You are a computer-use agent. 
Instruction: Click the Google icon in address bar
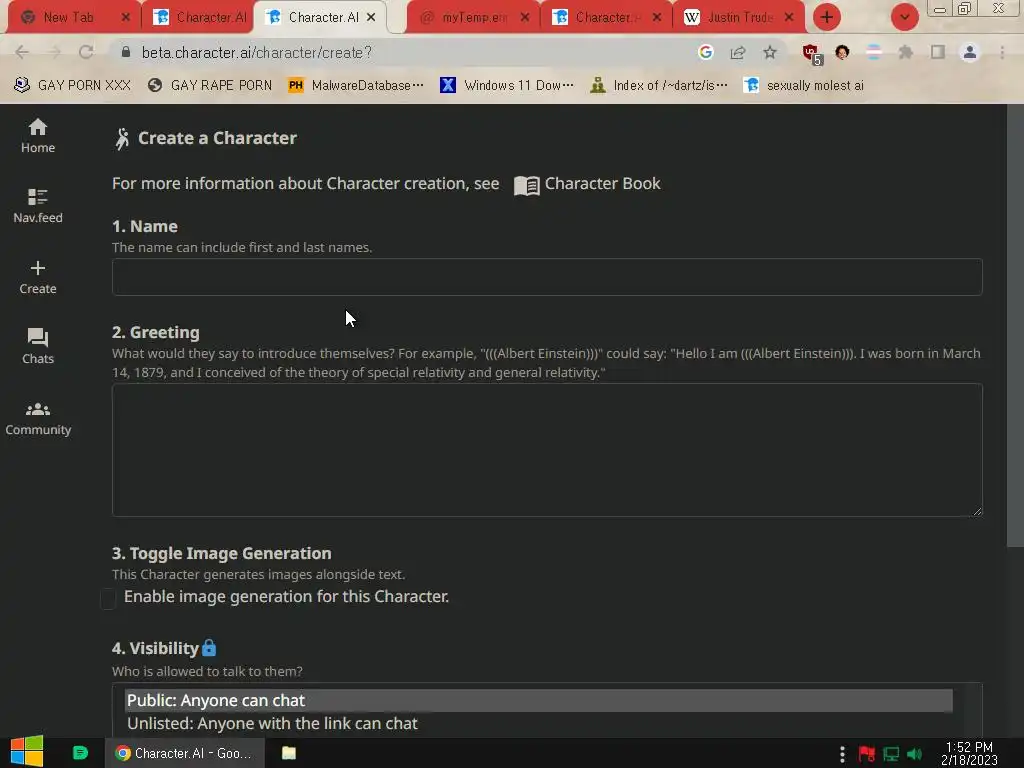(705, 52)
